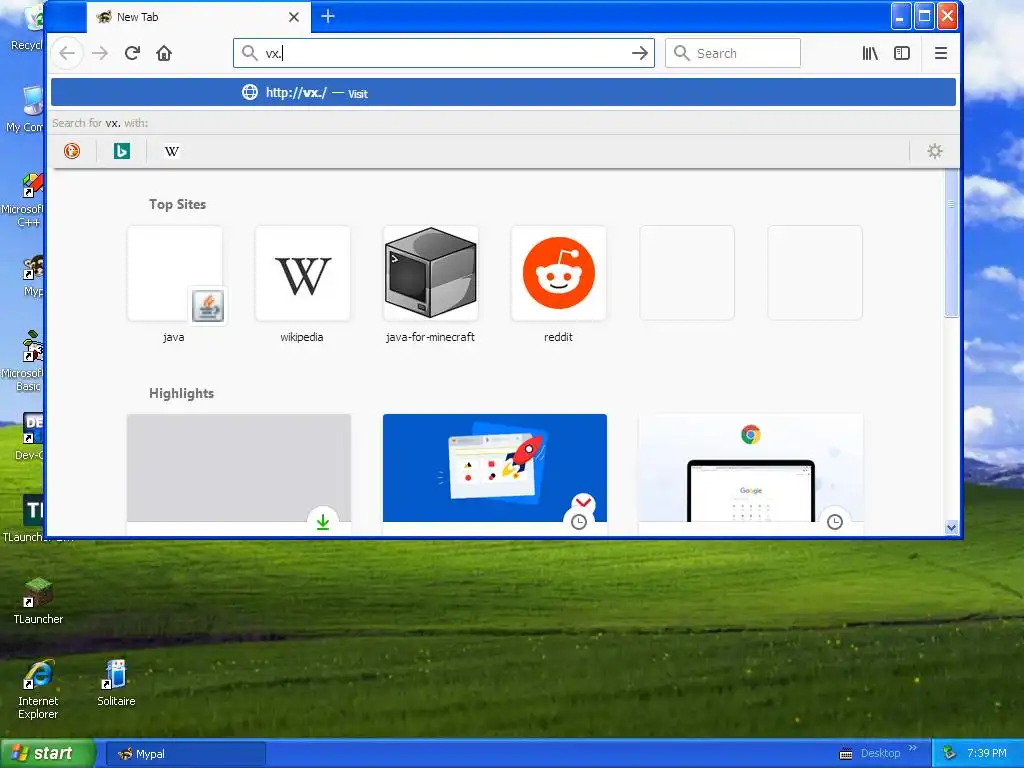Search with the Wikipedia engine icon

(x=171, y=151)
